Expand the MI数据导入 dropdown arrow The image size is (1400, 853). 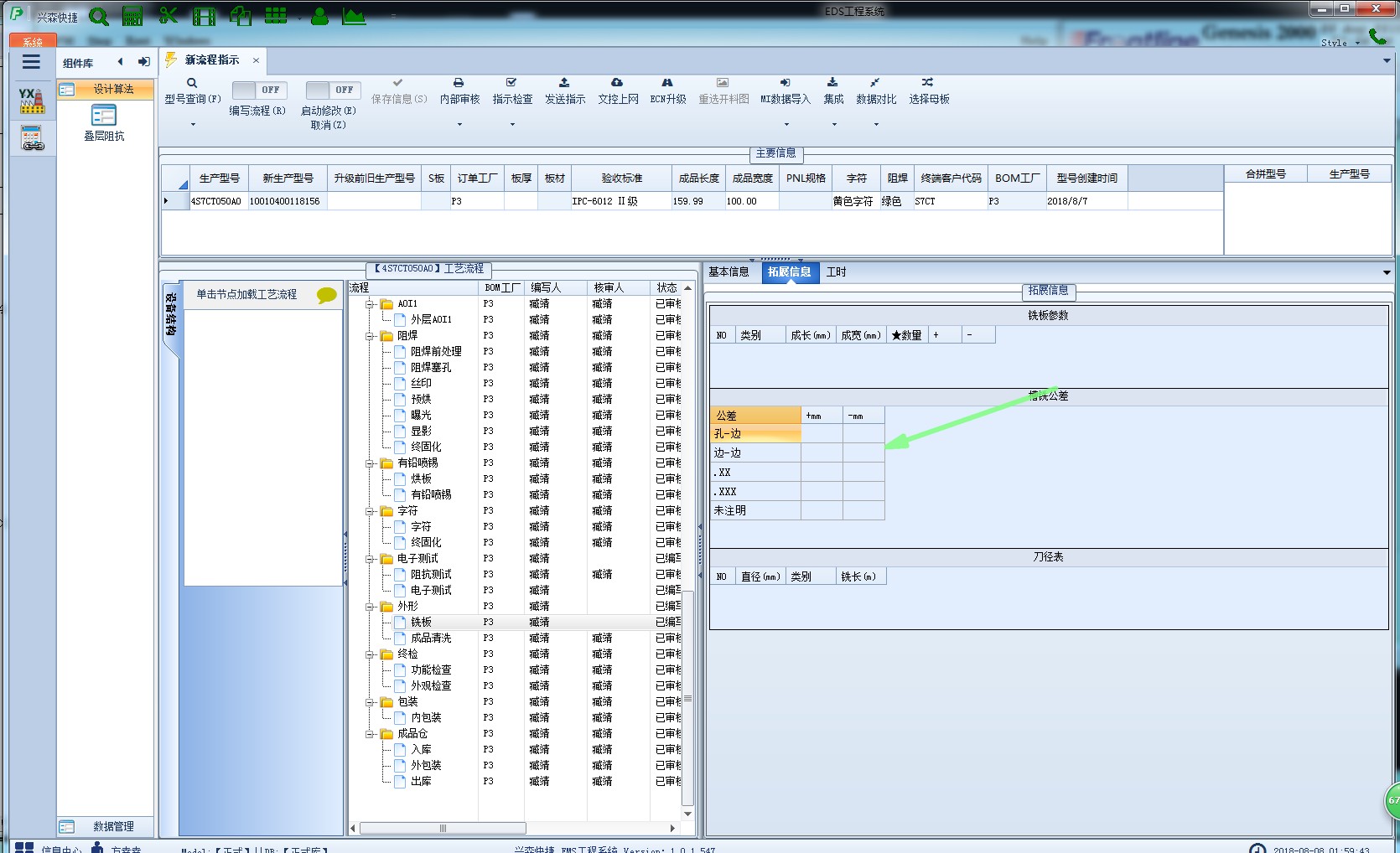786,125
